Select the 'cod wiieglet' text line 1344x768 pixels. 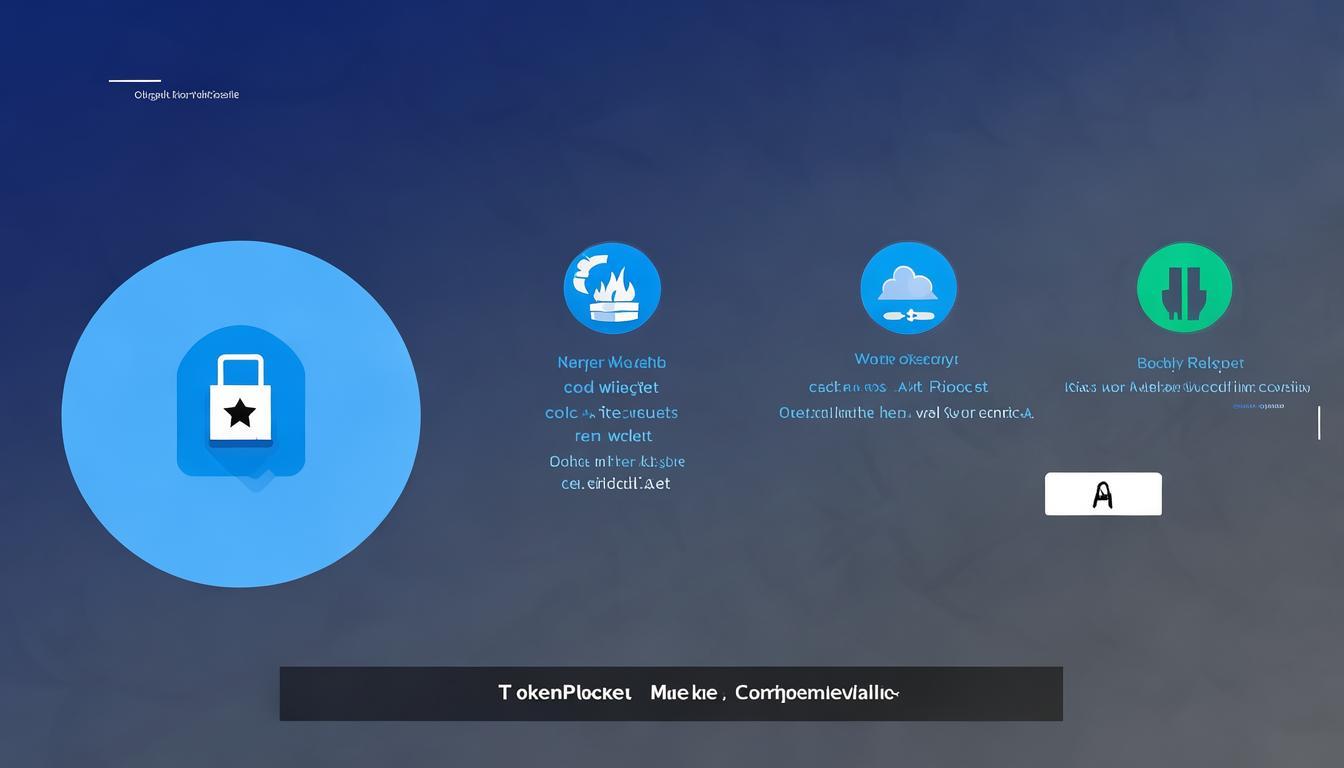click(x=611, y=388)
